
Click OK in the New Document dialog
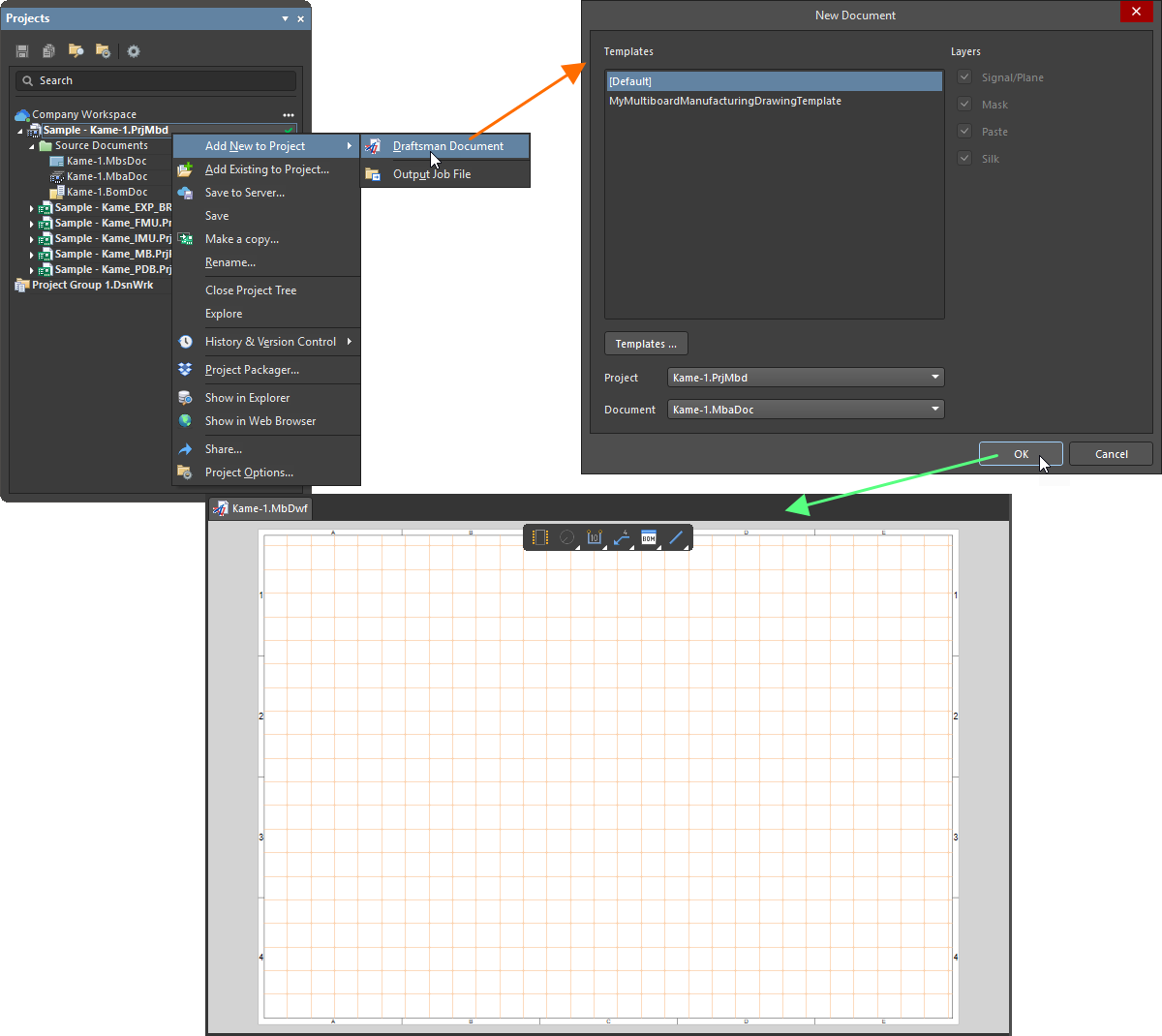click(x=1021, y=453)
